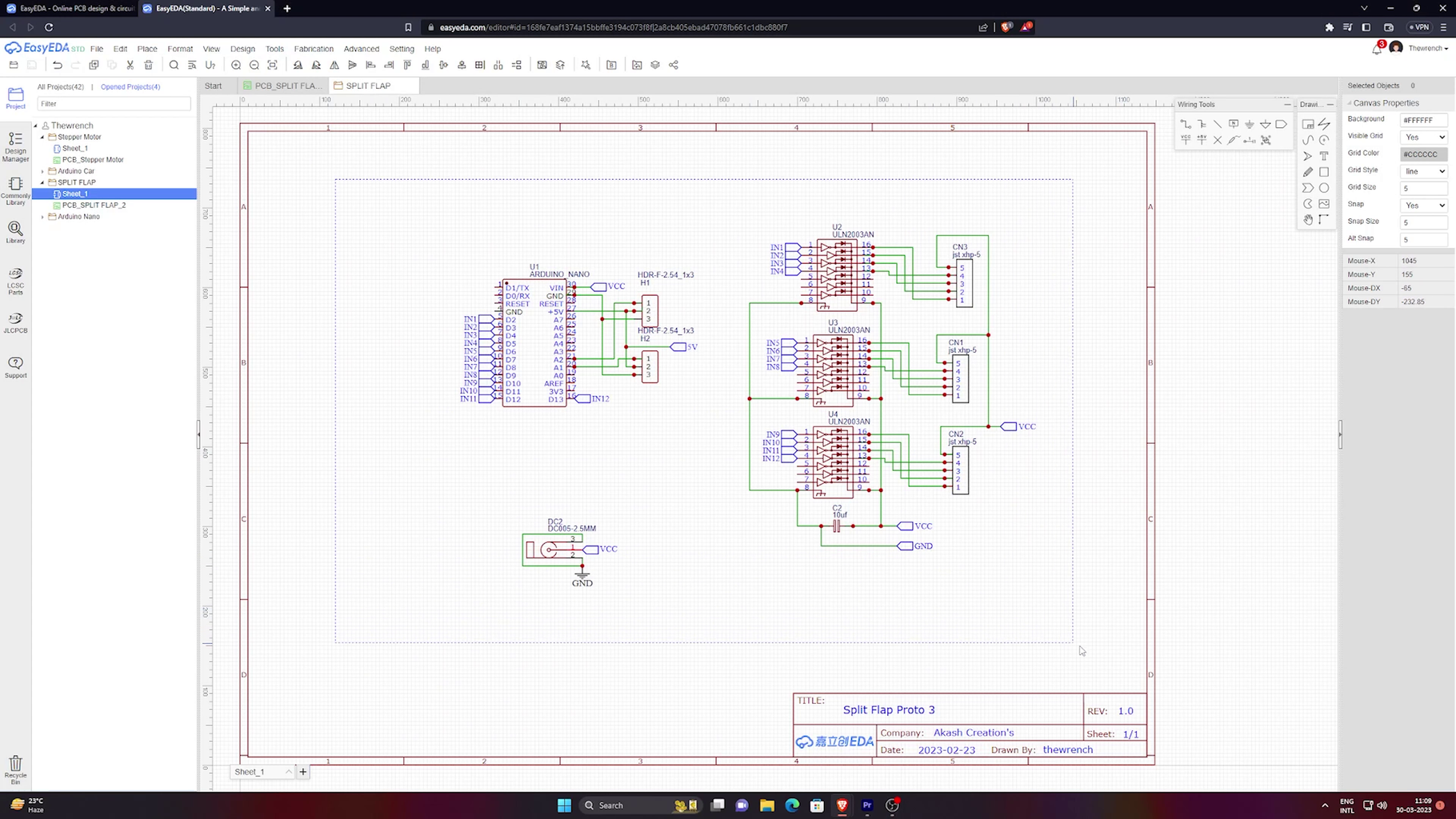Collapse the SPLIT FLAP project tree
Screen dimensions: 1456x819
tap(43, 182)
